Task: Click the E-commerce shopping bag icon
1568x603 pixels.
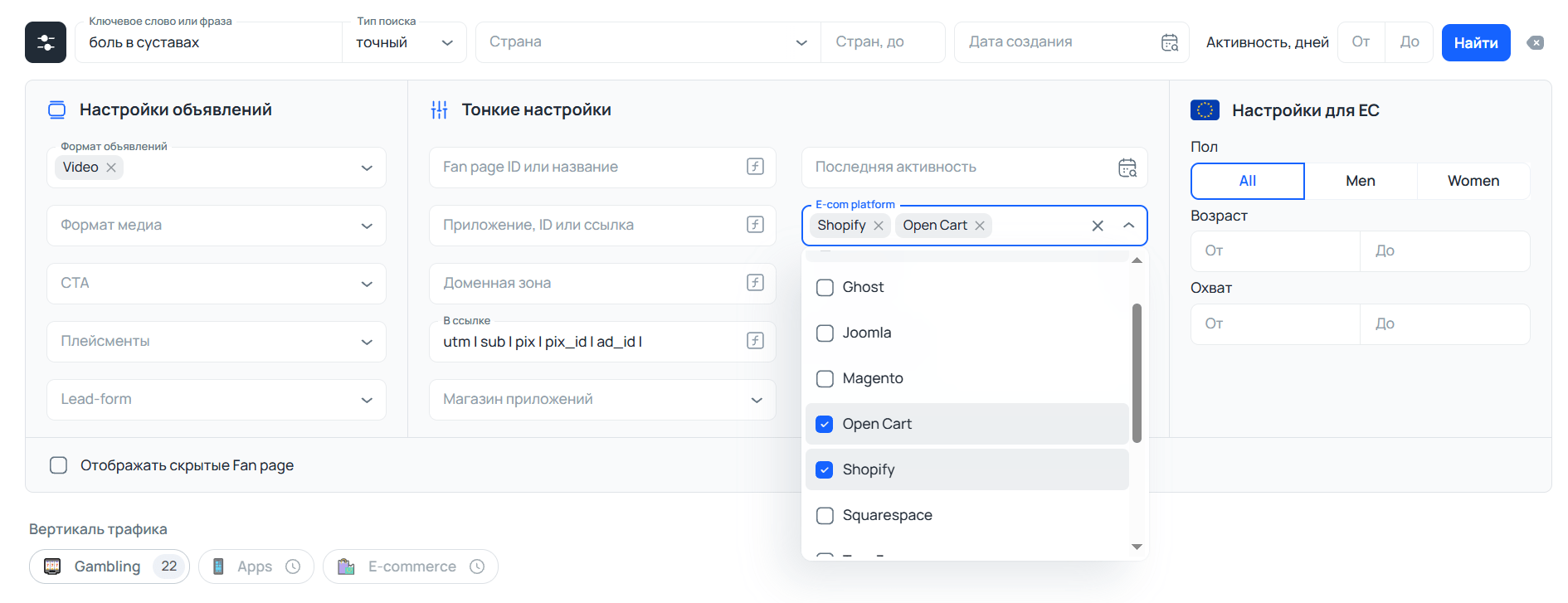Action: click(346, 567)
